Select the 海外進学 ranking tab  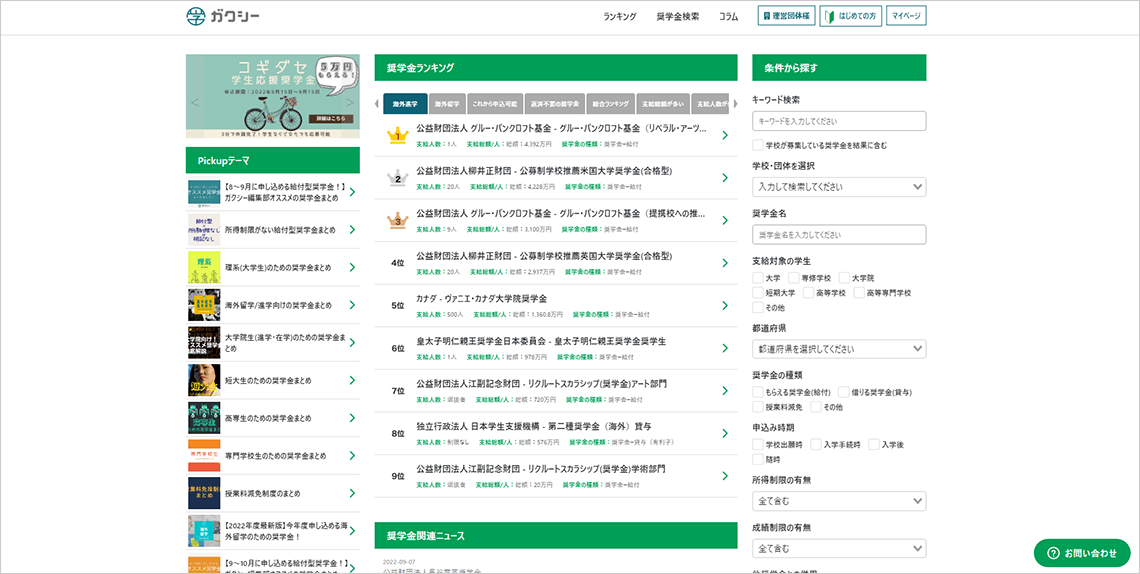click(405, 104)
